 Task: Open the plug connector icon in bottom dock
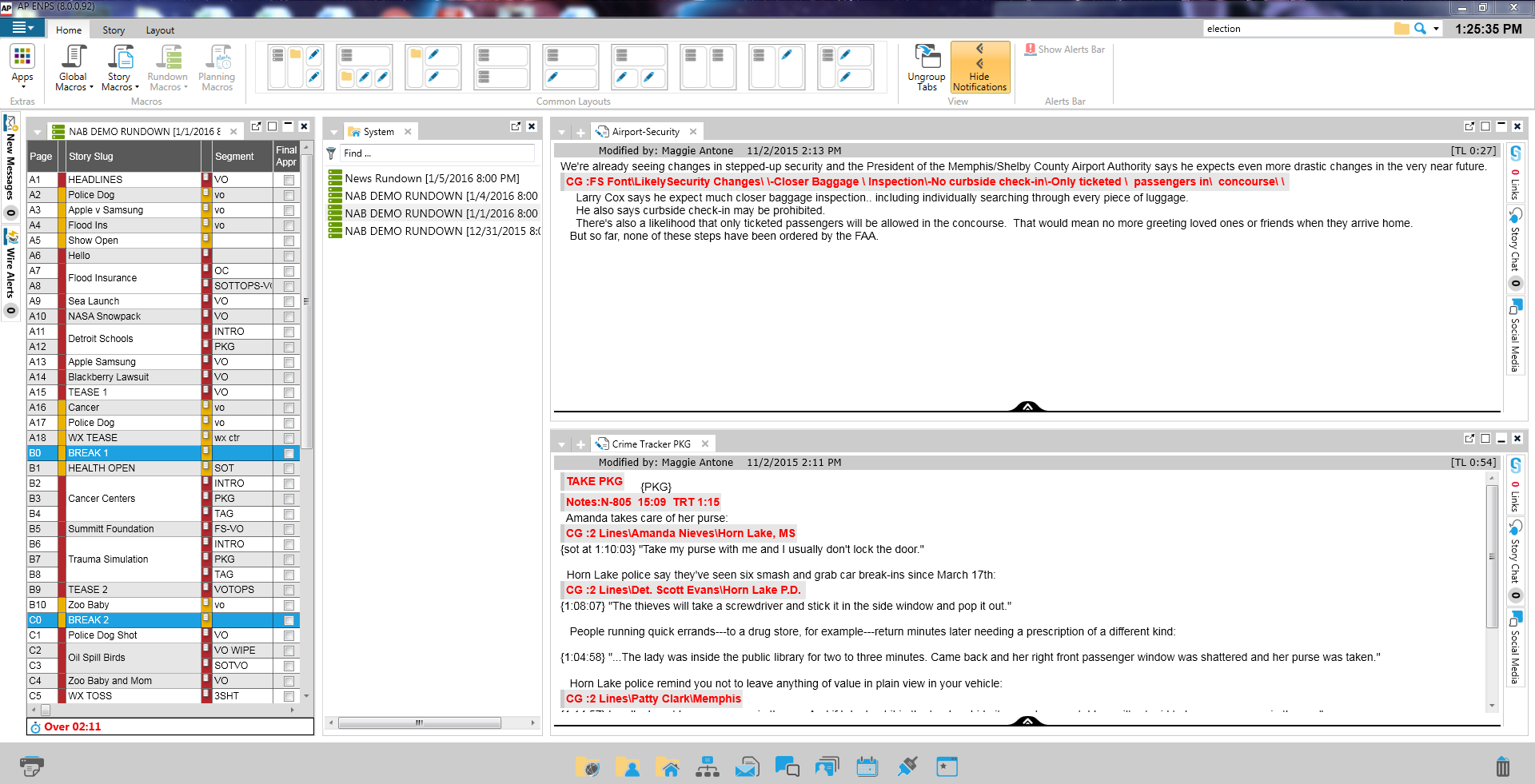click(x=907, y=767)
